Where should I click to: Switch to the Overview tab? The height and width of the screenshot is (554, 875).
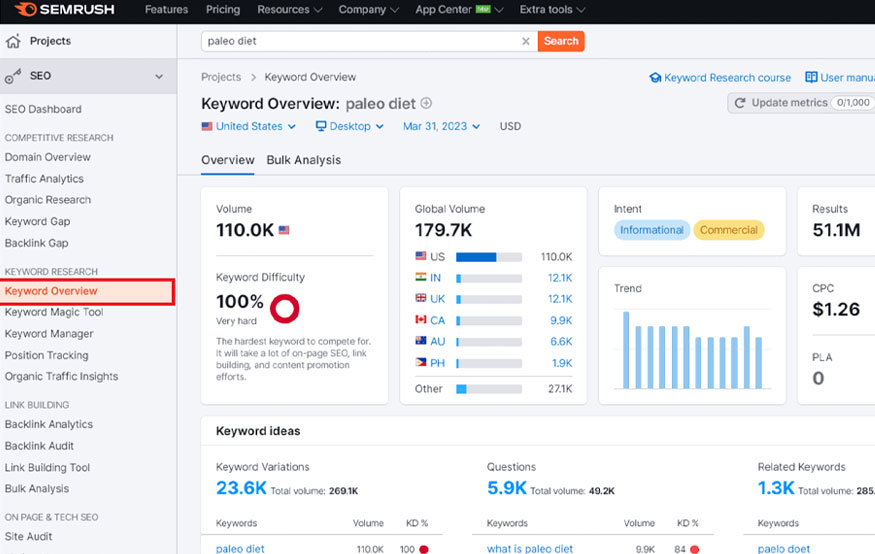[x=228, y=160]
